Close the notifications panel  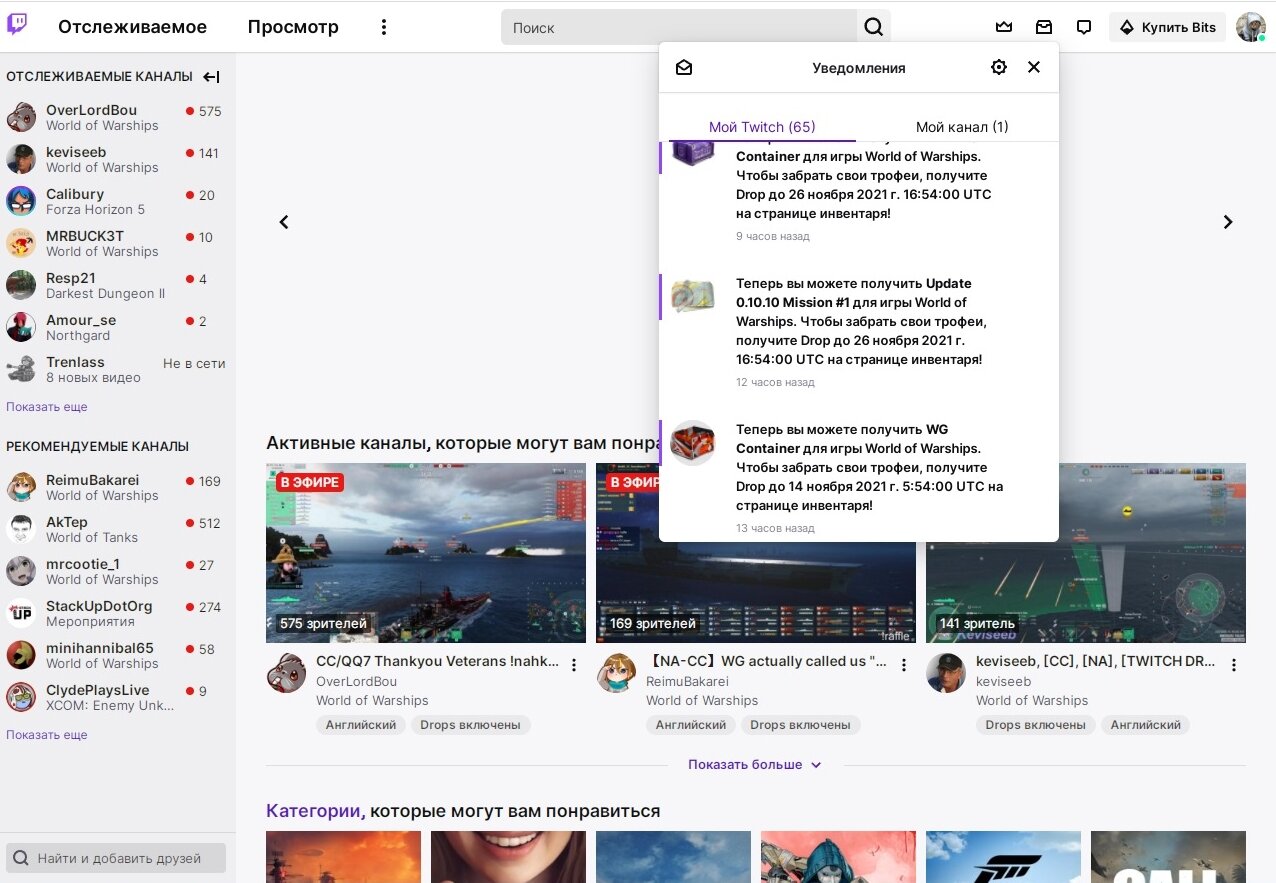coord(1034,67)
